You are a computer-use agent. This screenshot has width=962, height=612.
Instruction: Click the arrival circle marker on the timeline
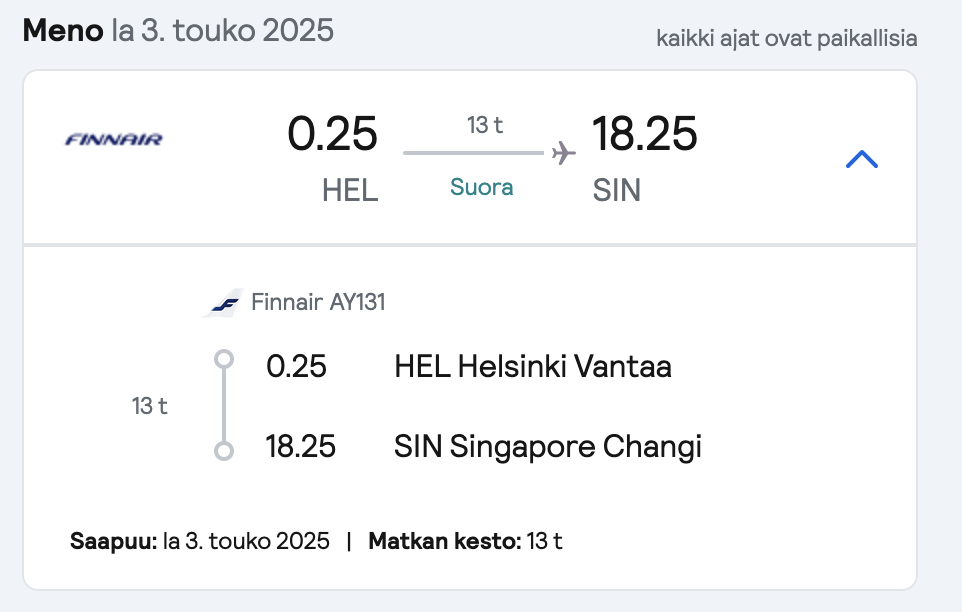(224, 451)
